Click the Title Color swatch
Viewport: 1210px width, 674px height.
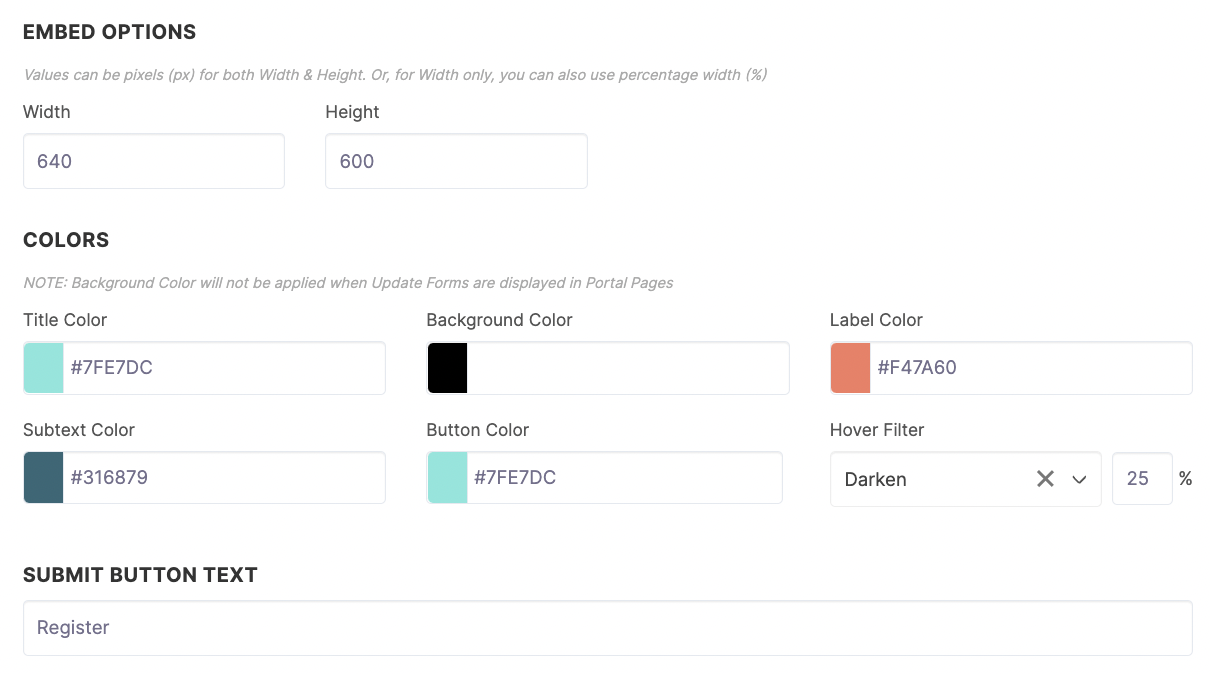(43, 367)
